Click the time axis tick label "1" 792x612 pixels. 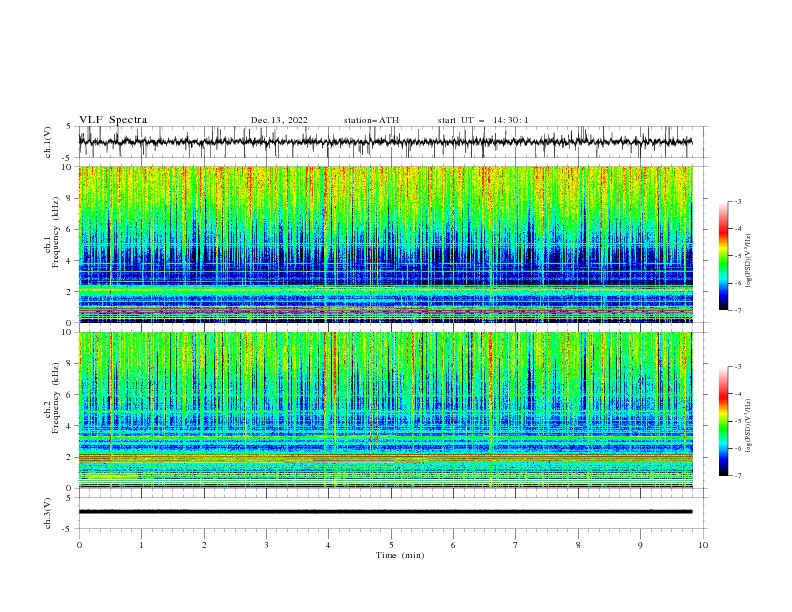click(141, 545)
